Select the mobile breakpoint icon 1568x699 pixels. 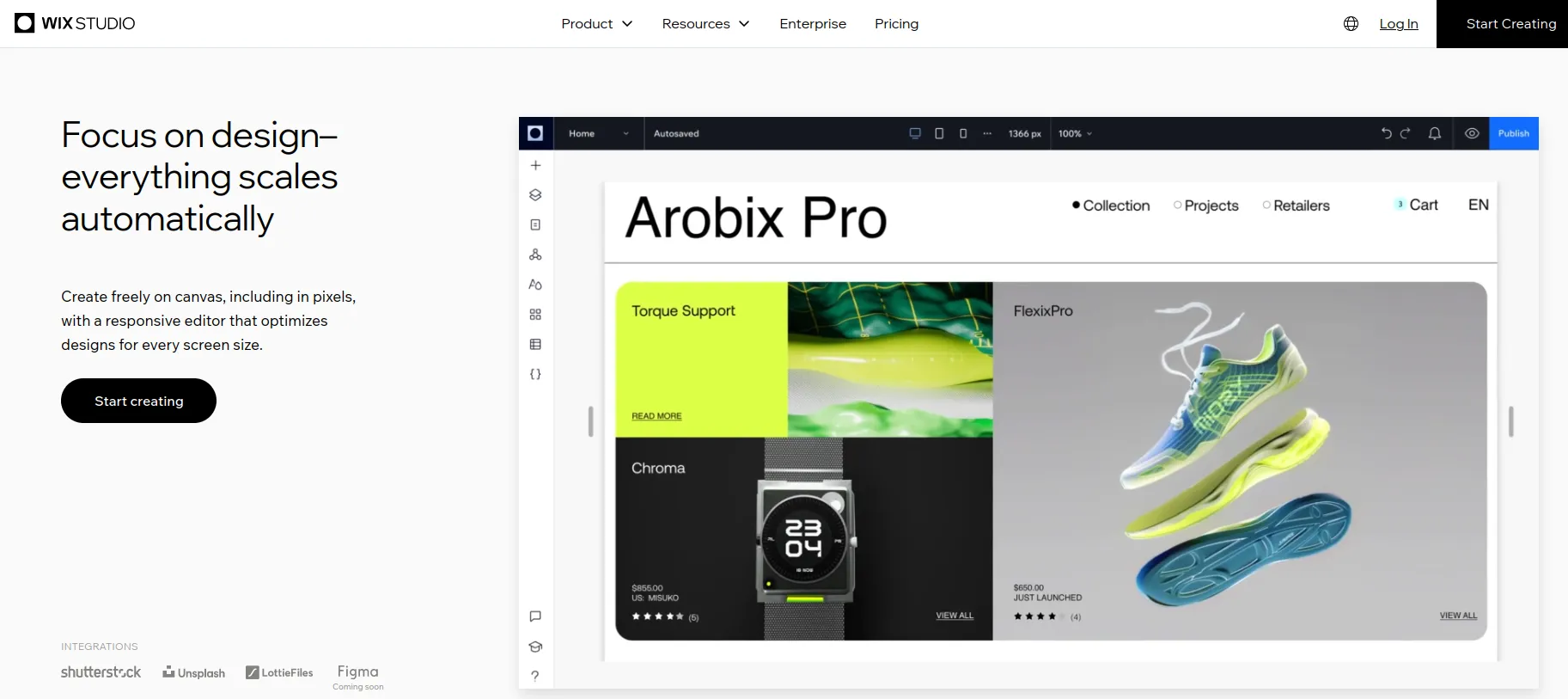[x=963, y=133]
